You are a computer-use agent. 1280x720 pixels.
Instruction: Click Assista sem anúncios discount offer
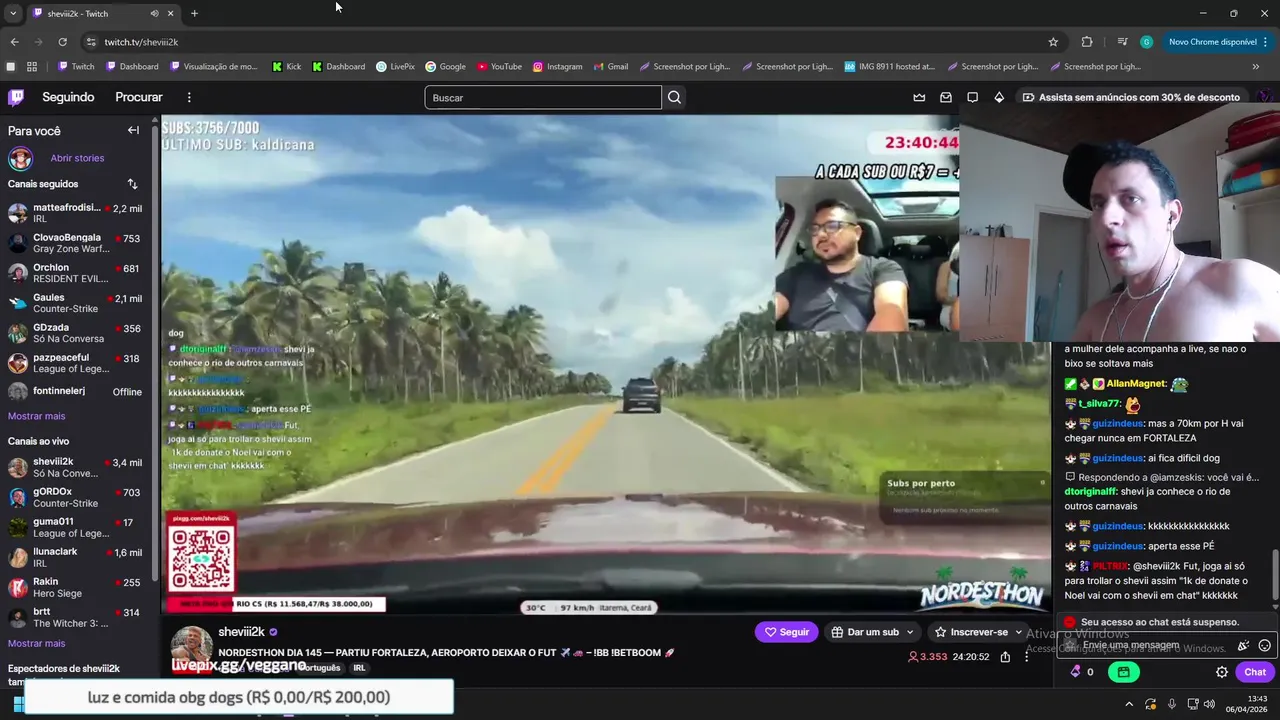(x=1131, y=97)
